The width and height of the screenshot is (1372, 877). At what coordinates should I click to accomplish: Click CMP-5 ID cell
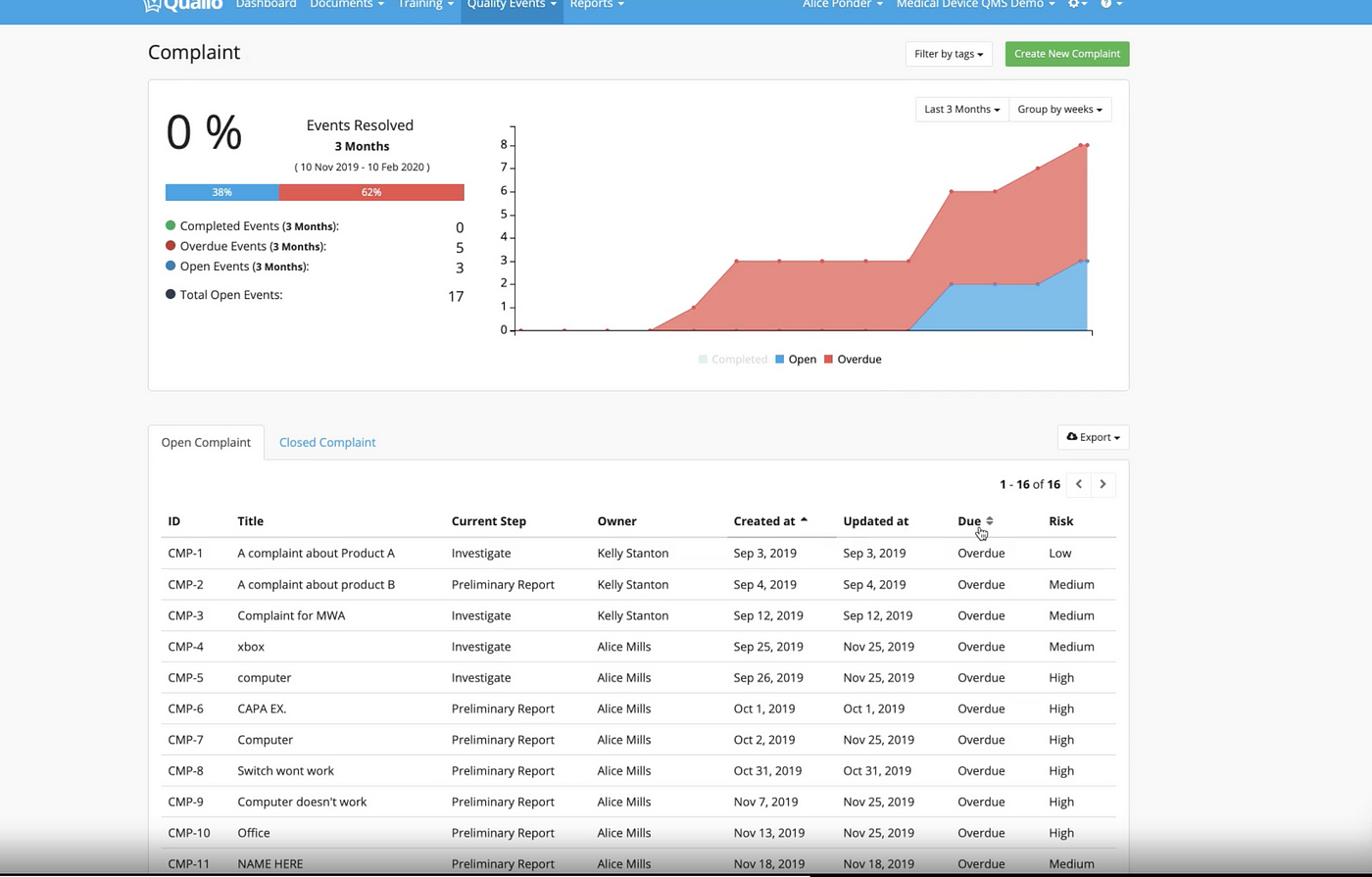click(185, 678)
